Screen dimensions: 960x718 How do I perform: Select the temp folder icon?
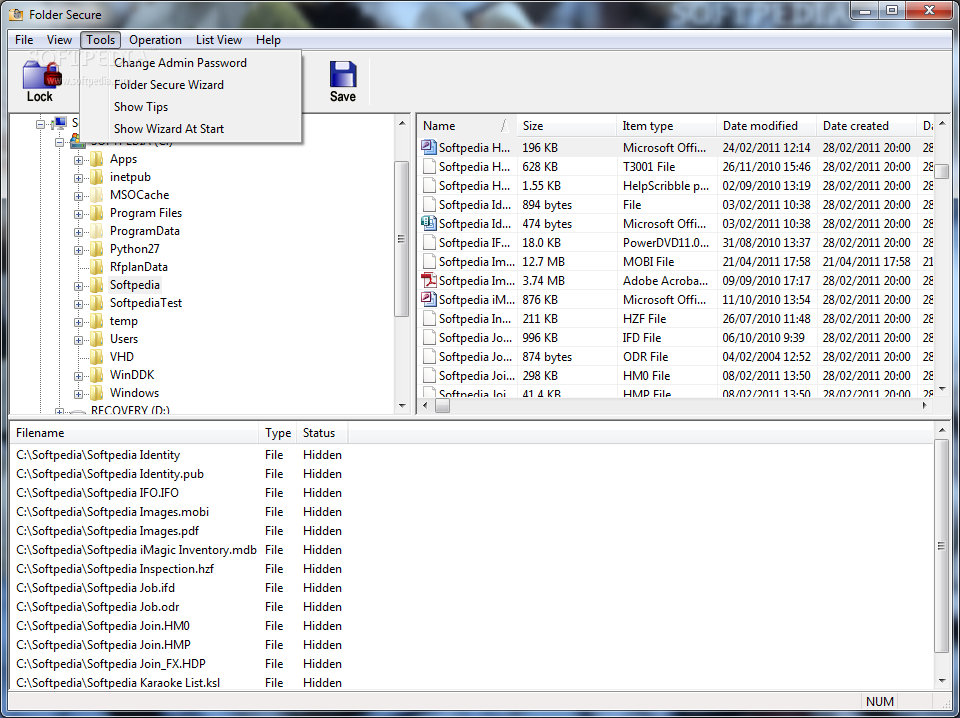97,321
